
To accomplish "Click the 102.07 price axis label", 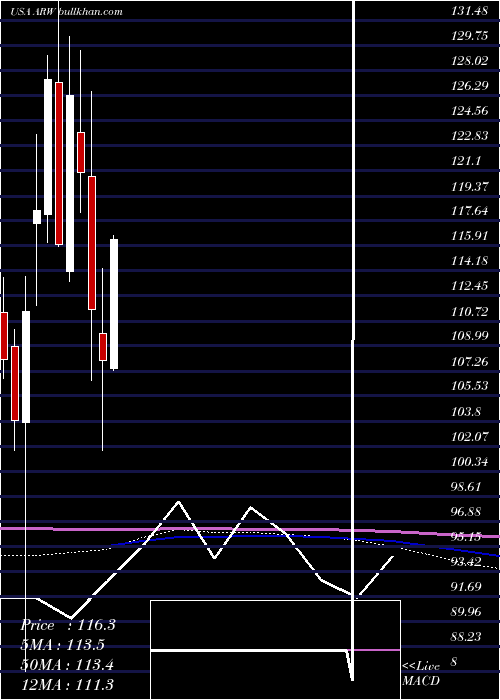I will [x=469, y=437].
